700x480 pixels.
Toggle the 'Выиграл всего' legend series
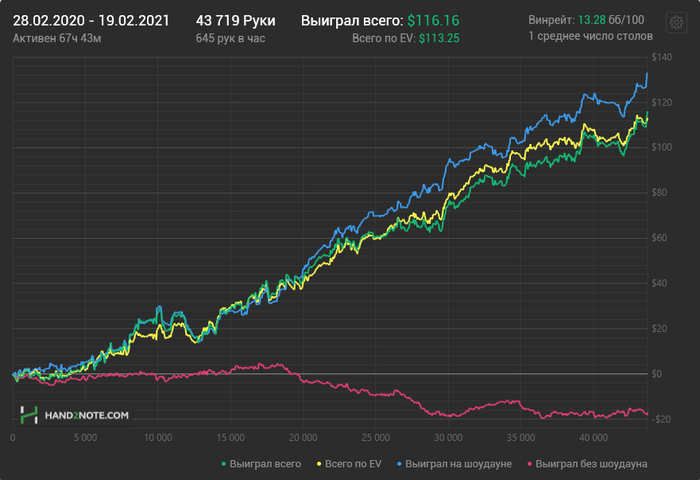click(x=261, y=464)
